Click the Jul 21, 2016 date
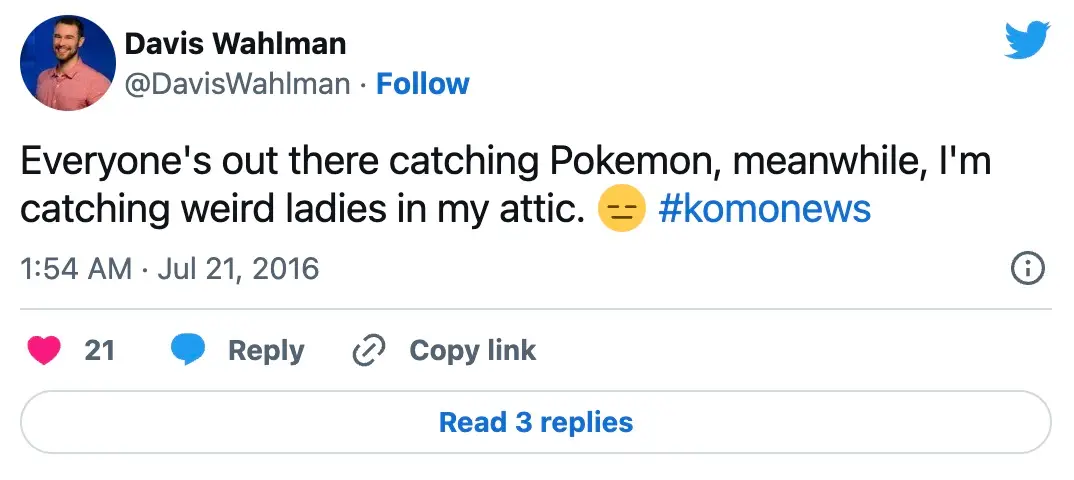 click(x=242, y=269)
